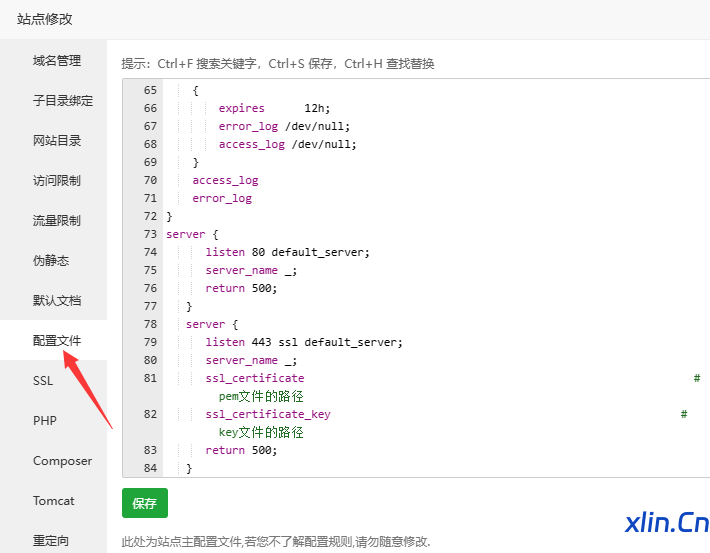The width and height of the screenshot is (710, 553).
Task: Open the 网站目录 settings tab
Action: point(56,141)
